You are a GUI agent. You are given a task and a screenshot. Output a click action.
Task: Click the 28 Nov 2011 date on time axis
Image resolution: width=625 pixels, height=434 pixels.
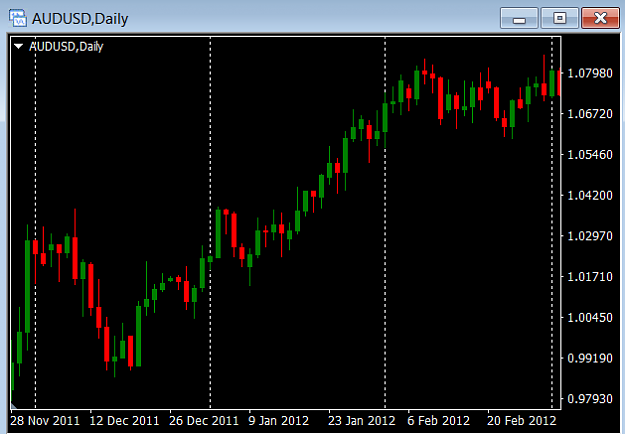45,420
